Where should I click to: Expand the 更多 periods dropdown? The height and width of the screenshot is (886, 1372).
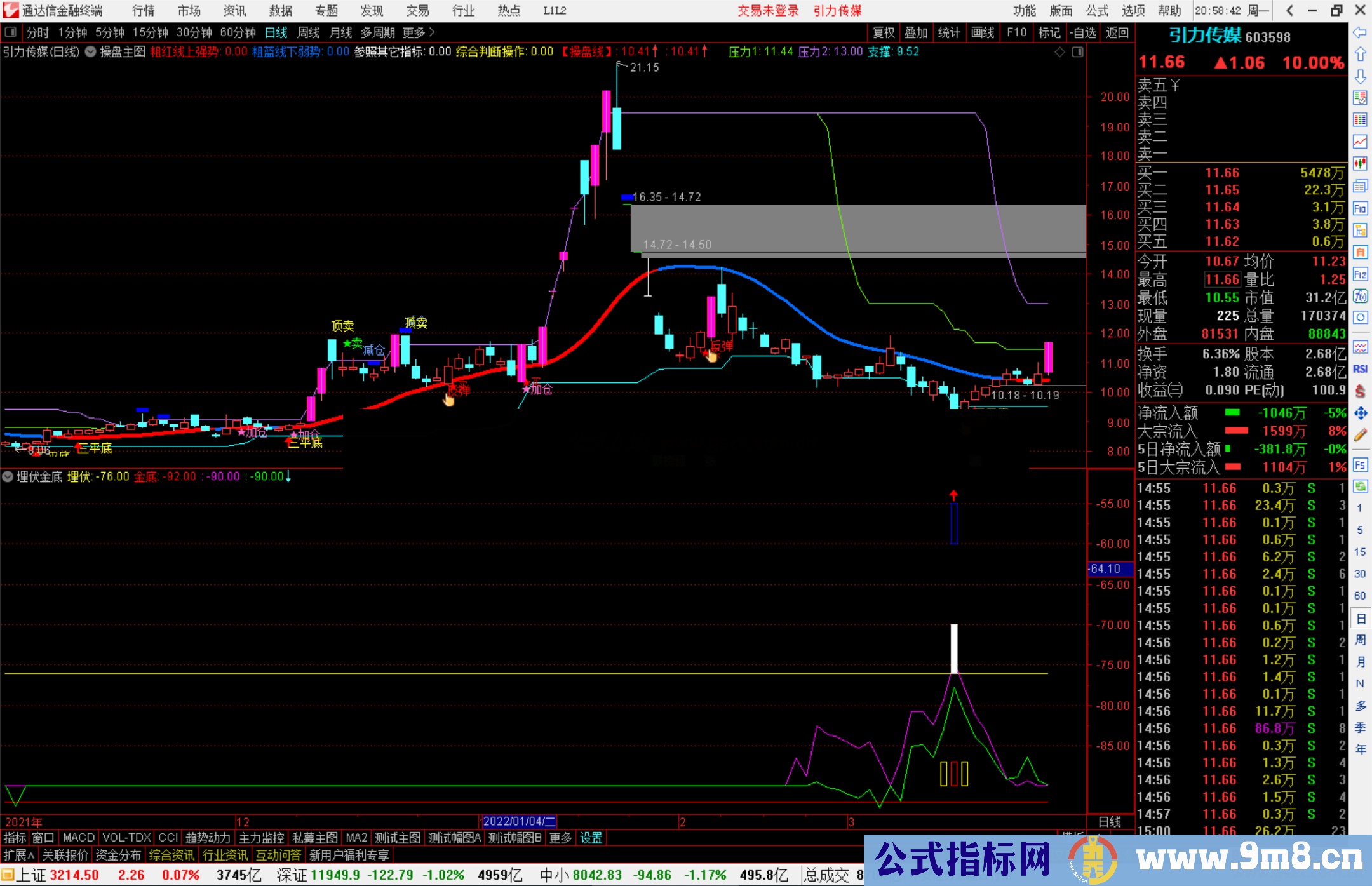(419, 32)
